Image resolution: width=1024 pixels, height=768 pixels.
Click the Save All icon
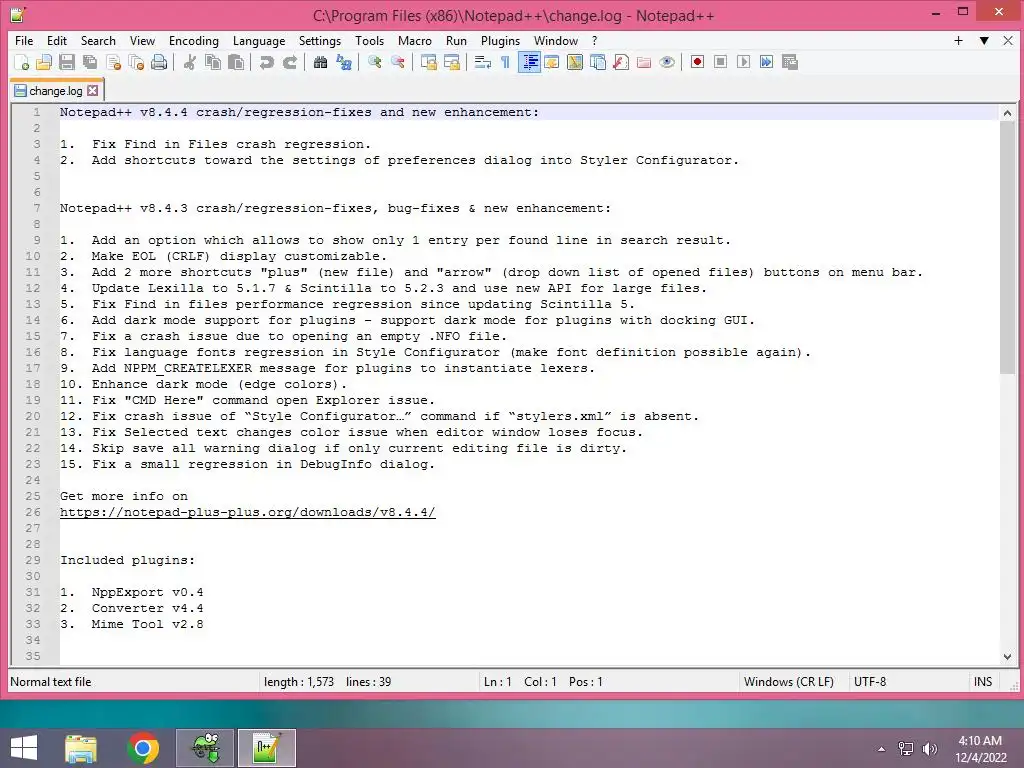pyautogui.click(x=90, y=62)
